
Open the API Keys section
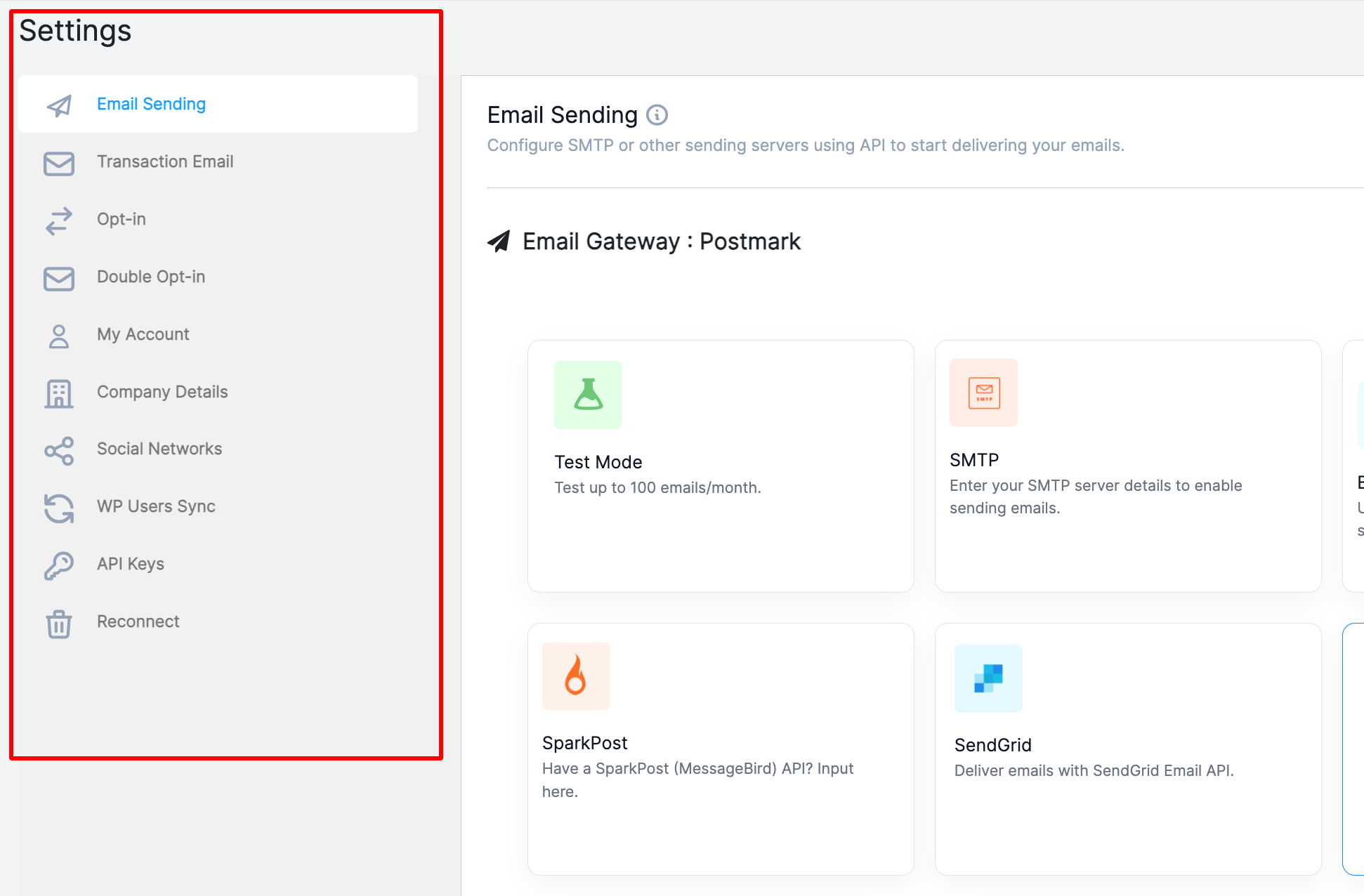coord(131,564)
